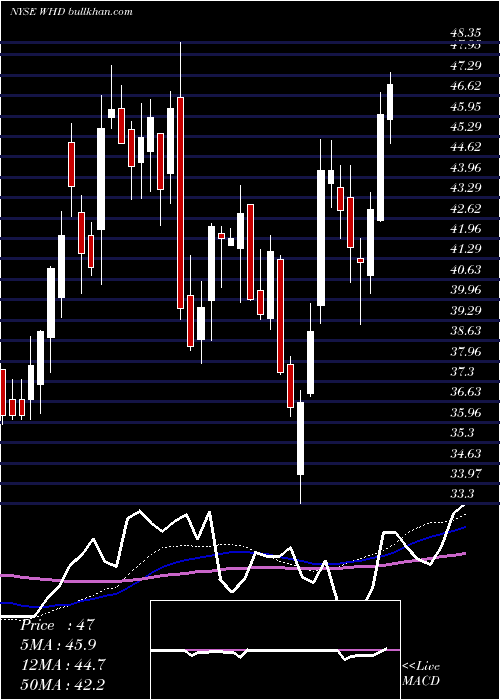Image resolution: width=500 pixels, height=700 pixels.
Task: Click the 41.96 price axis label
Action: 465,229
